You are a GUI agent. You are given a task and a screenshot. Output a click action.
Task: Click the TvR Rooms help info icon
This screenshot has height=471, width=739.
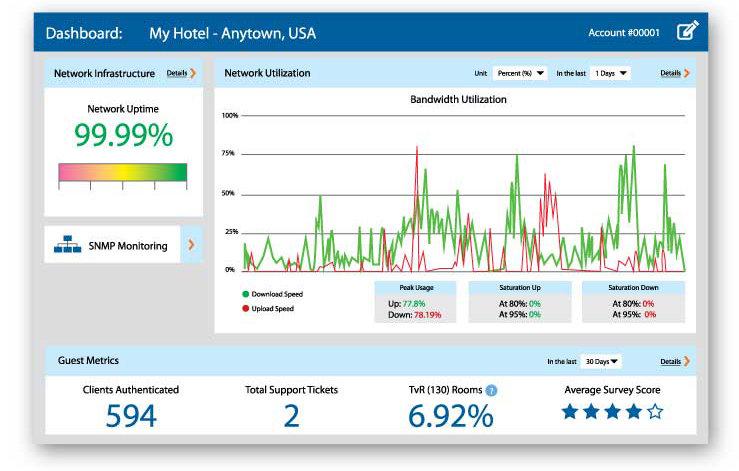(492, 390)
